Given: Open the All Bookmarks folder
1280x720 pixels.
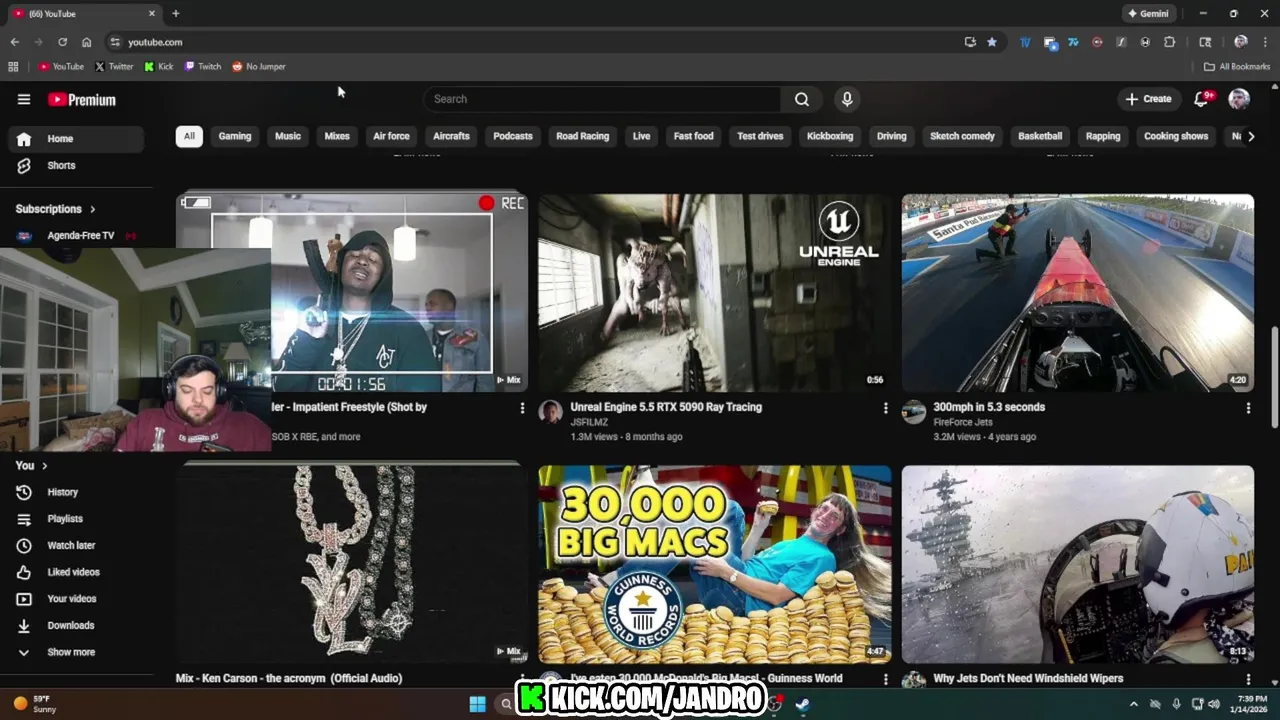Looking at the screenshot, I should 1237,67.
